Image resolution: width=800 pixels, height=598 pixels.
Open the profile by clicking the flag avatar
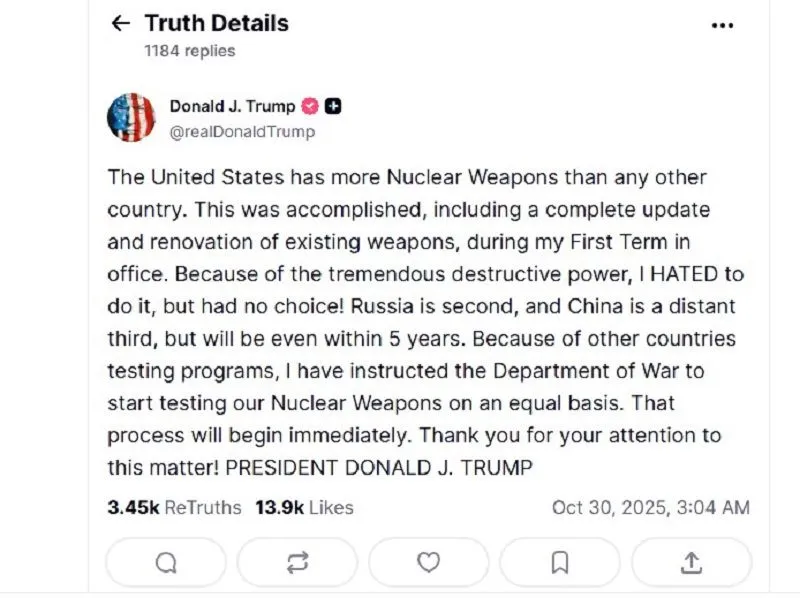click(130, 116)
